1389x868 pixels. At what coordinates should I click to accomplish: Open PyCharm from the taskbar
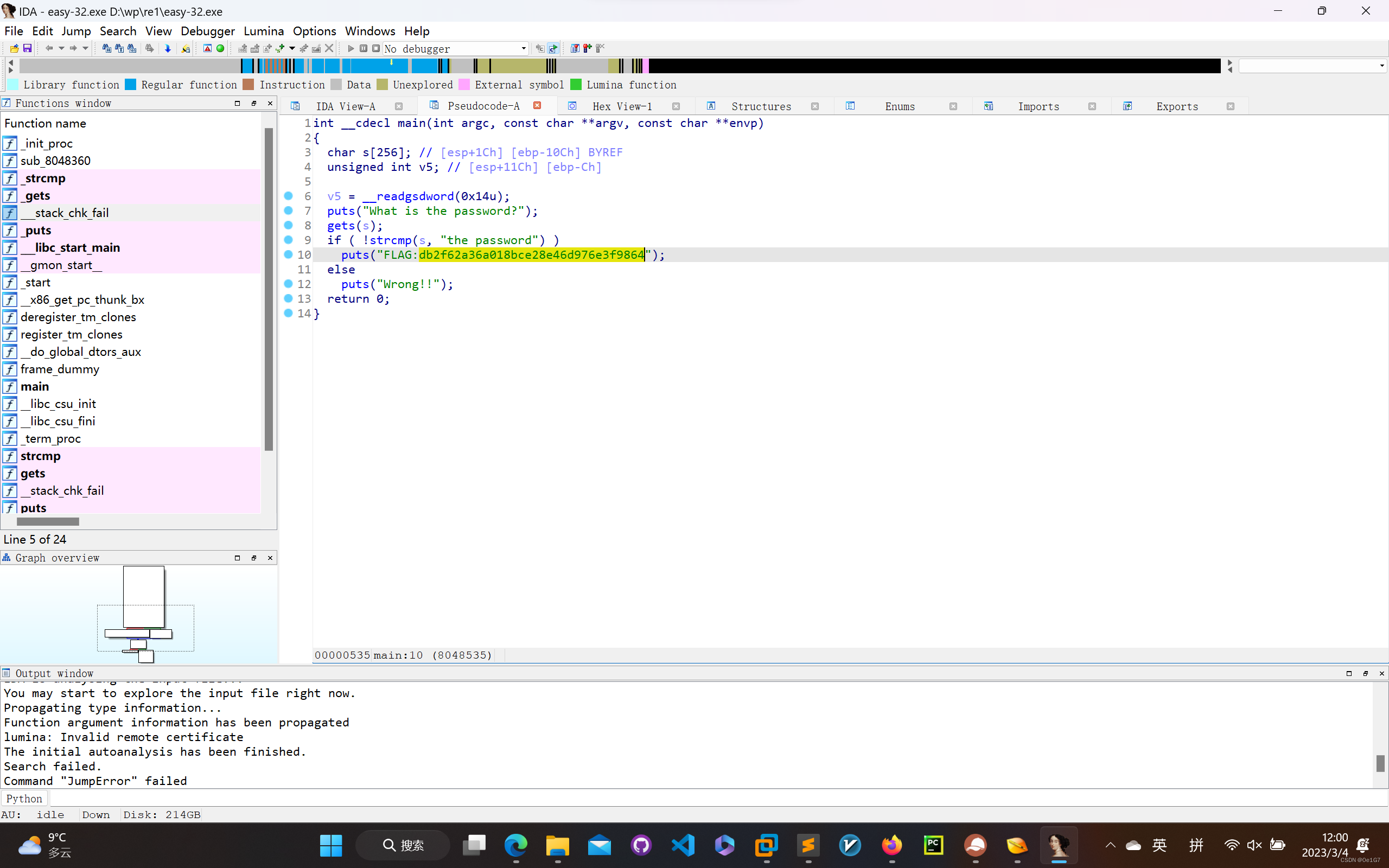[933, 845]
